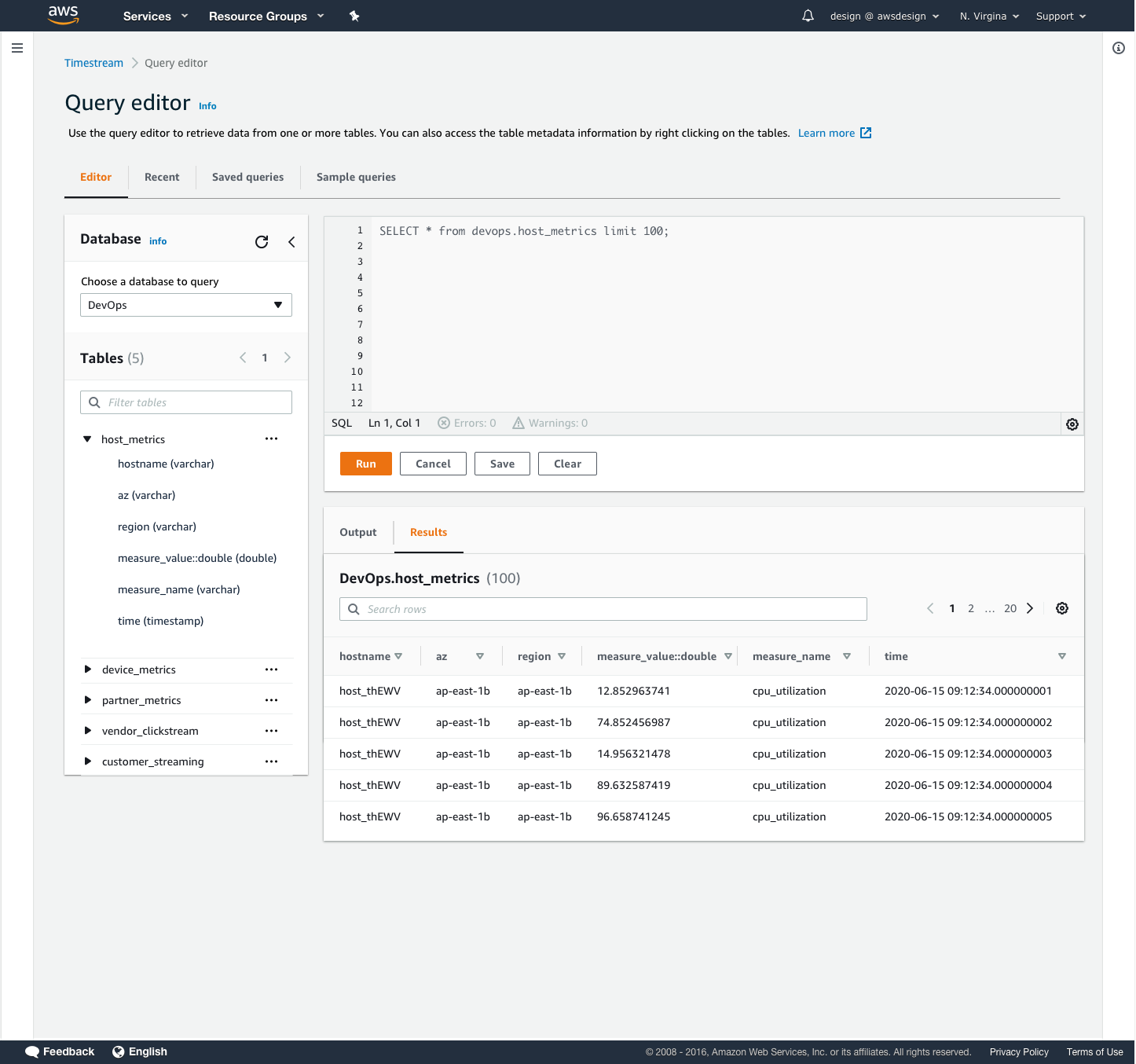Screen dimensions: 1136x1064
Task: Open partner_metrics table options menu
Action: point(272,700)
